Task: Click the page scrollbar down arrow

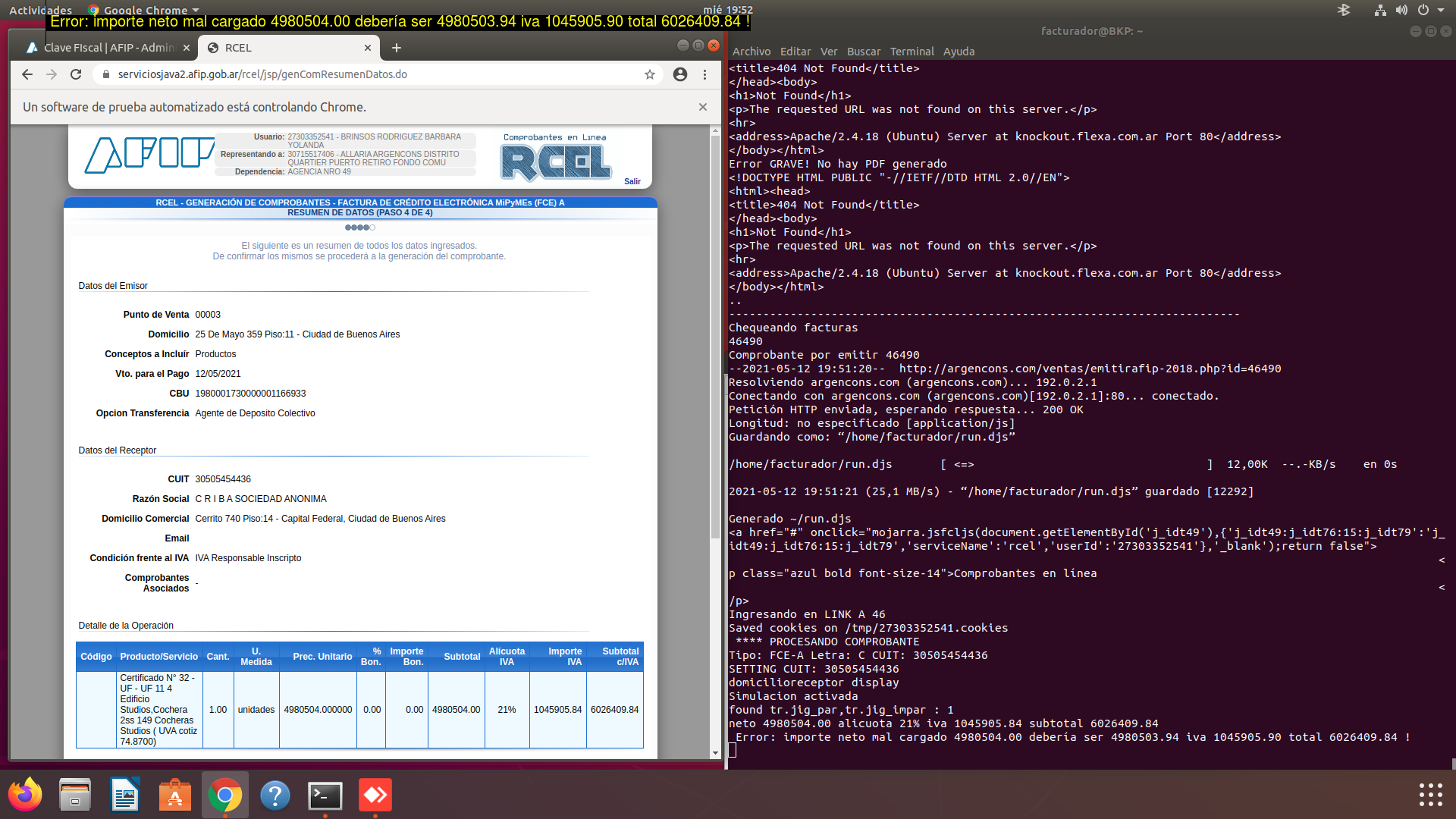Action: pyautogui.click(x=715, y=753)
